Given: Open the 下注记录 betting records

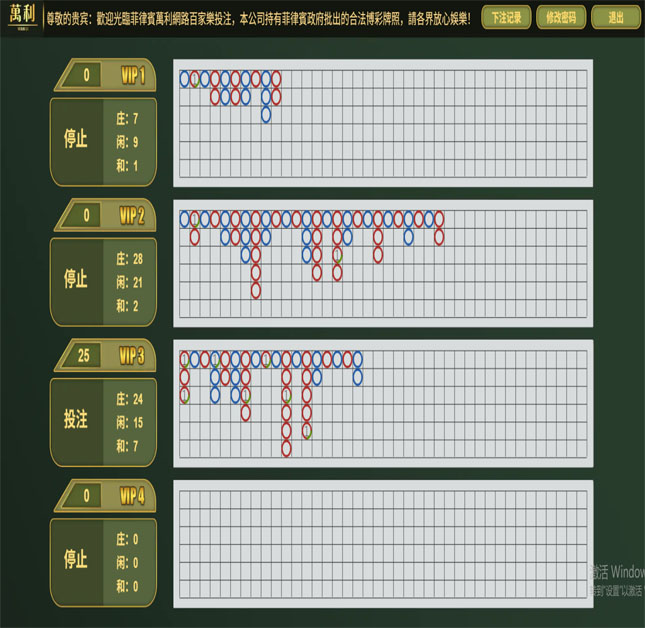Looking at the screenshot, I should (506, 18).
